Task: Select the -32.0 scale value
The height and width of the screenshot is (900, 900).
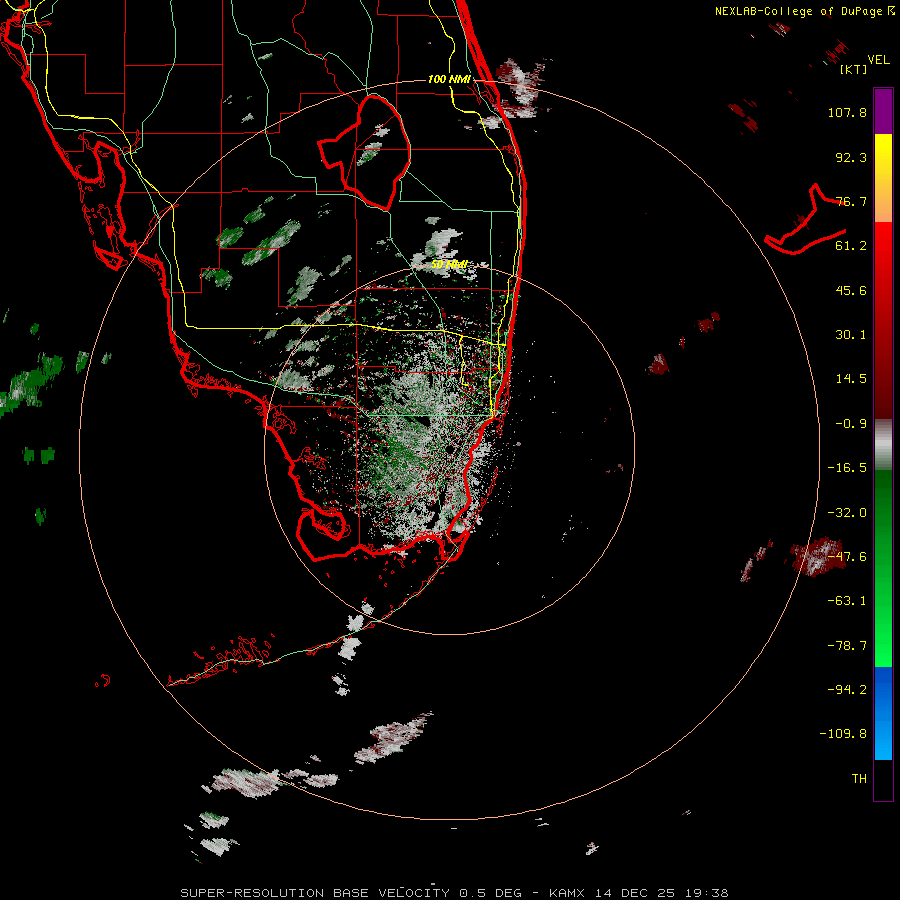Action: [847, 513]
